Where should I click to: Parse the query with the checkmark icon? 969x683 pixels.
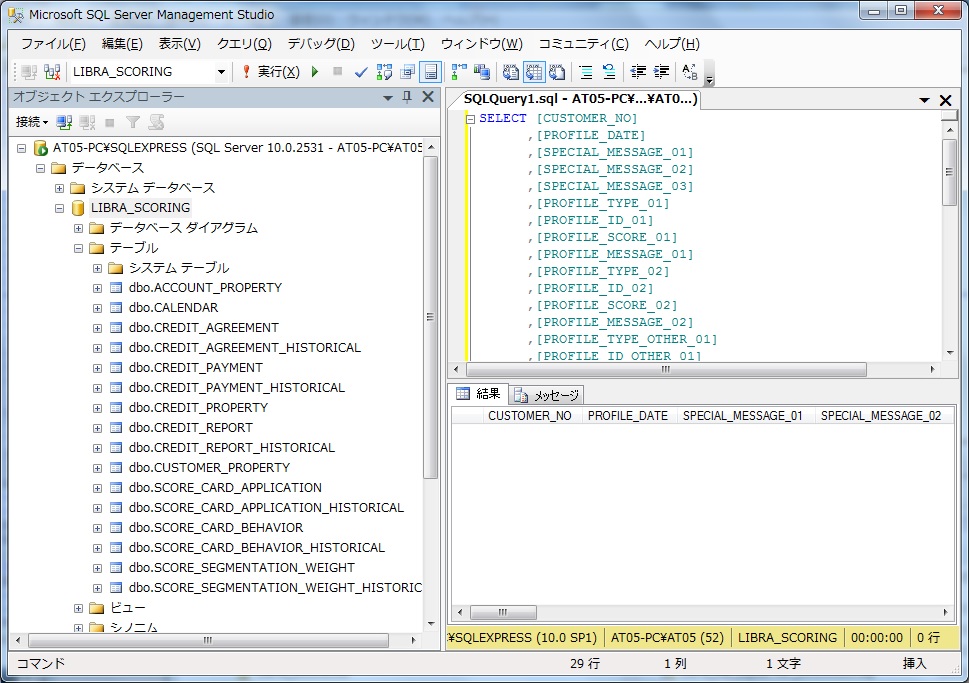pos(360,72)
